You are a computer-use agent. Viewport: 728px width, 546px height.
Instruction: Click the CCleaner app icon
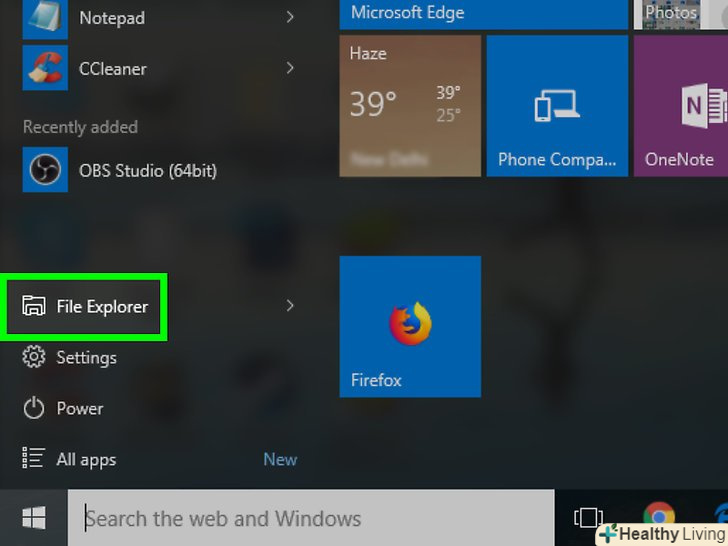[45, 68]
